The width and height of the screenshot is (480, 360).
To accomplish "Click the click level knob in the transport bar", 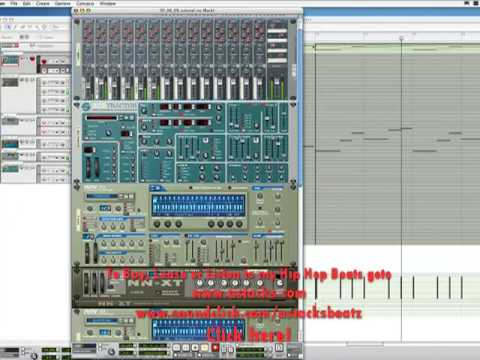I will pos(112,351).
